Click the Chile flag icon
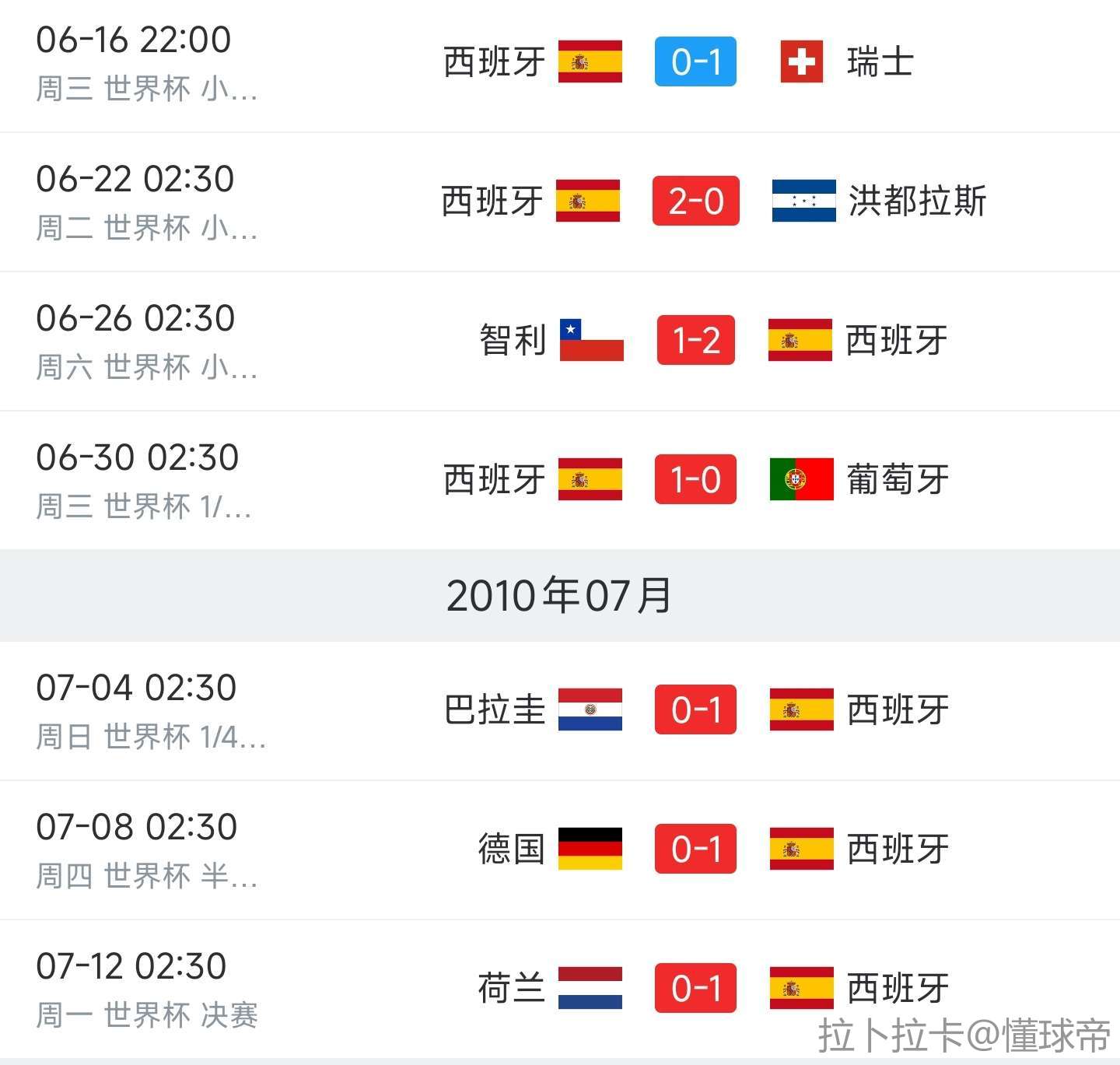 pos(591,340)
